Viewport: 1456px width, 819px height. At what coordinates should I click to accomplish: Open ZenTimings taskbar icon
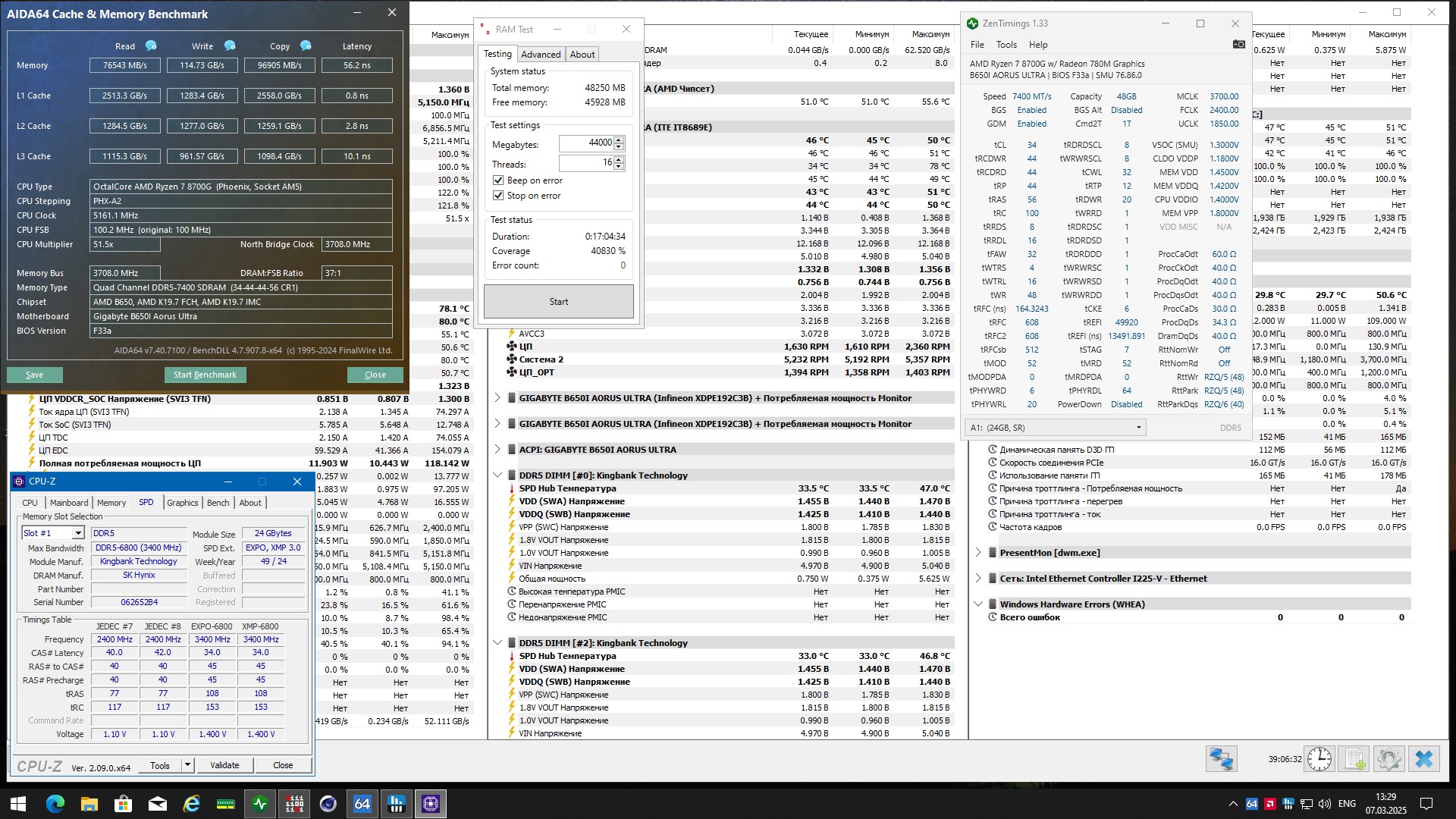260,804
